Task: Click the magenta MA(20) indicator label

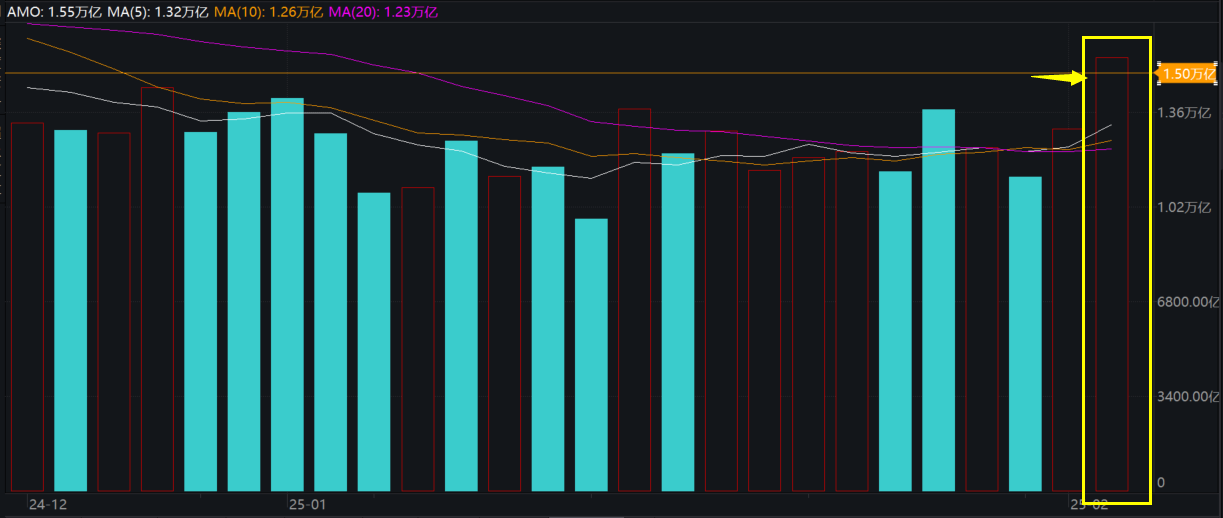Action: coord(382,12)
